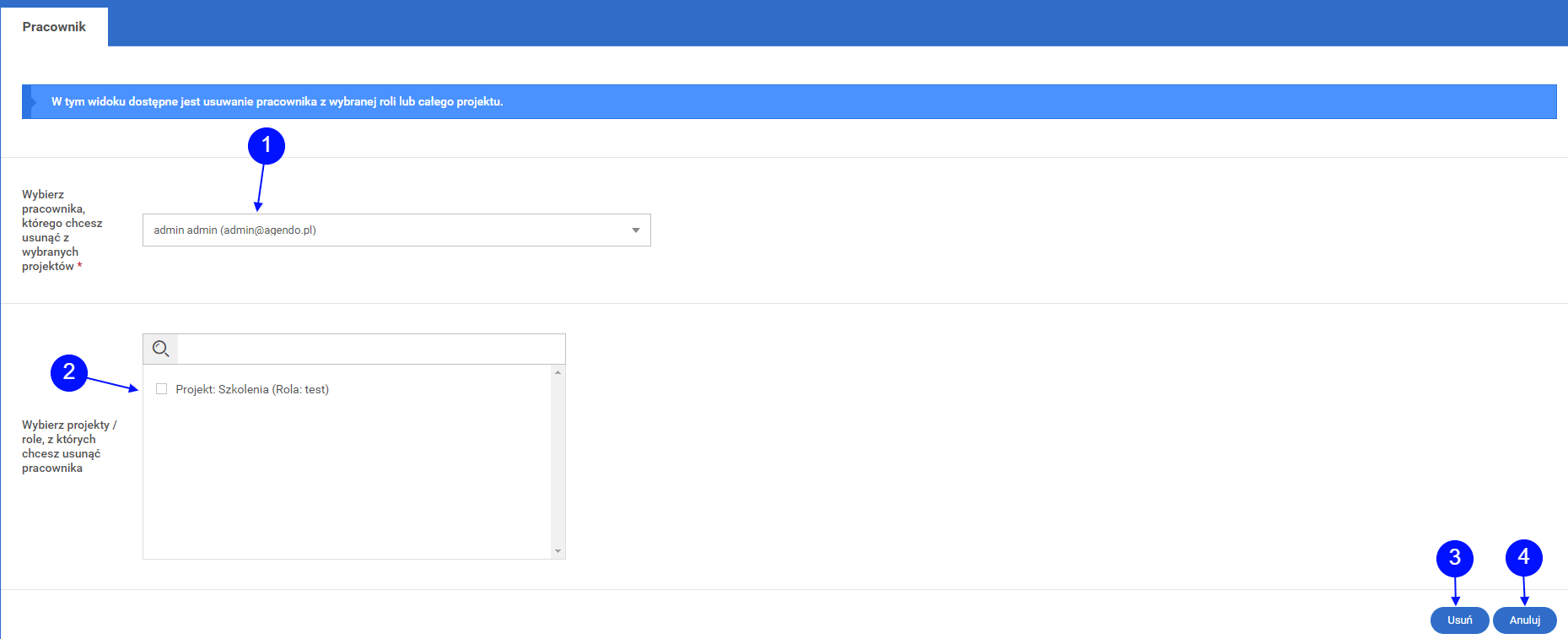Image resolution: width=1568 pixels, height=639 pixels.
Task: Click the arrow marker on info banner
Action: [32, 101]
